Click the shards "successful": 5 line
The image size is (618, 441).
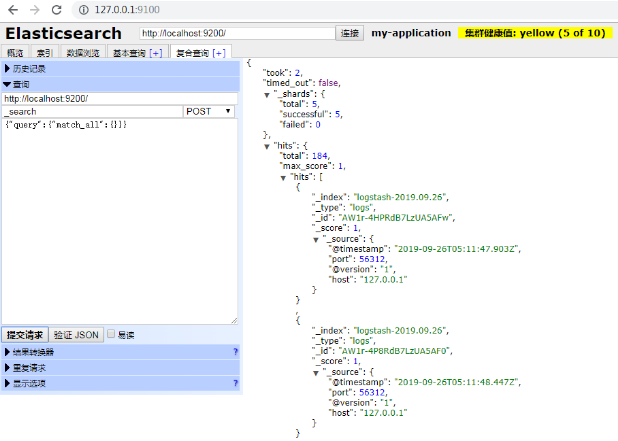[311, 114]
